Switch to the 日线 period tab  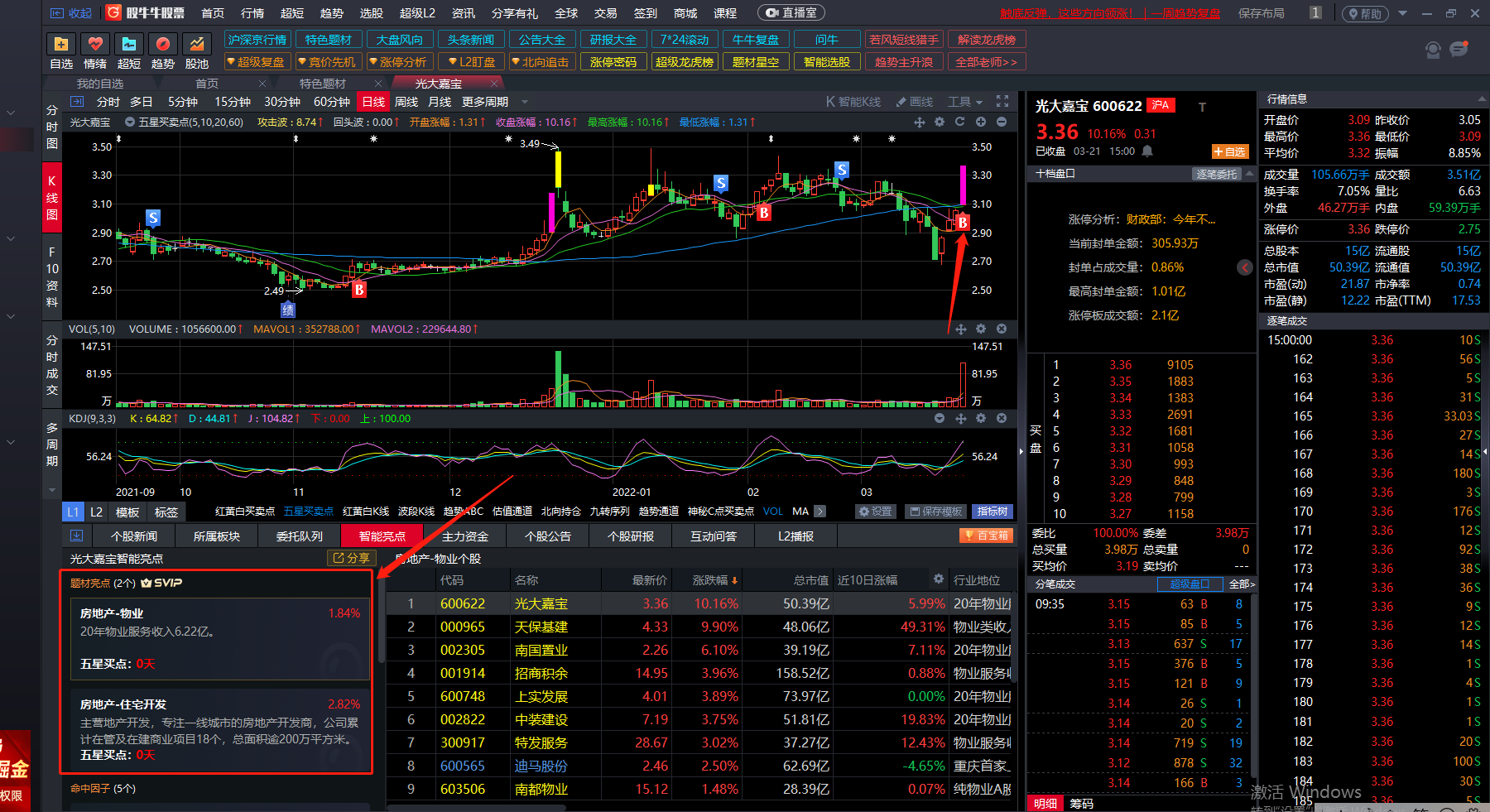[373, 102]
